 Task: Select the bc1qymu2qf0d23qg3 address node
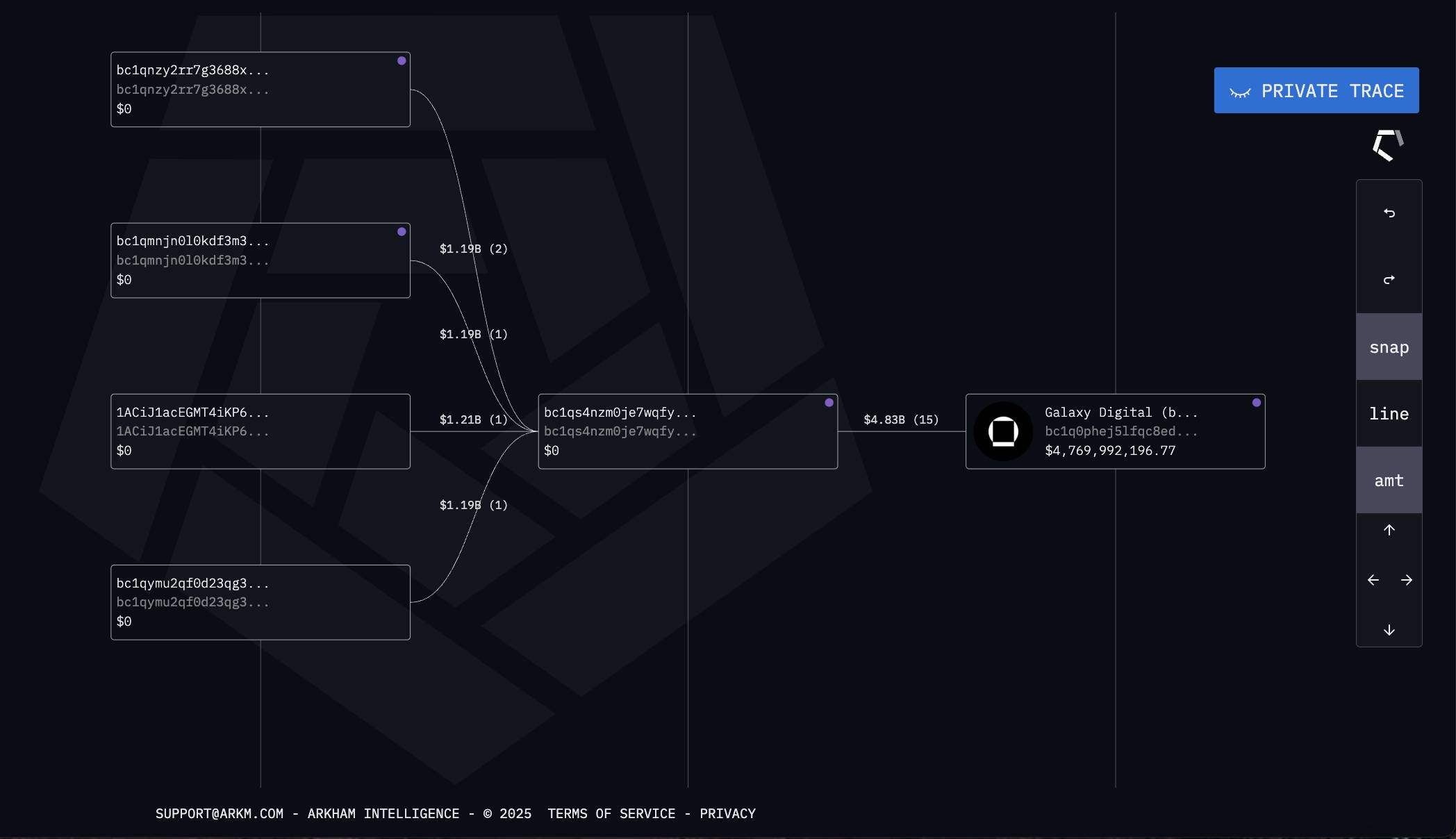pos(260,602)
